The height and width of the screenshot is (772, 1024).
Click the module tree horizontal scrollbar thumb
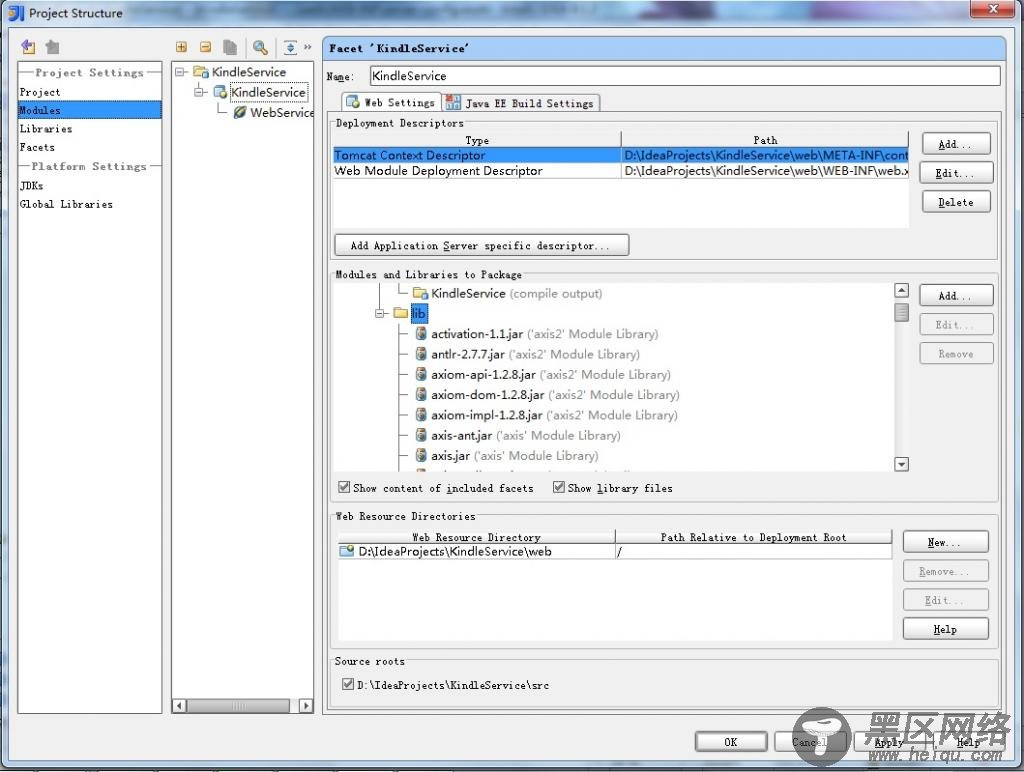coord(238,705)
